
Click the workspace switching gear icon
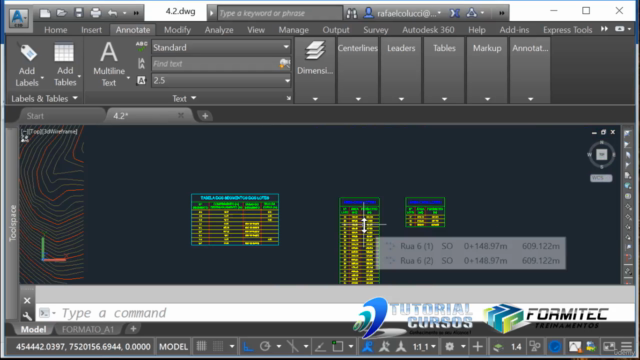point(449,347)
